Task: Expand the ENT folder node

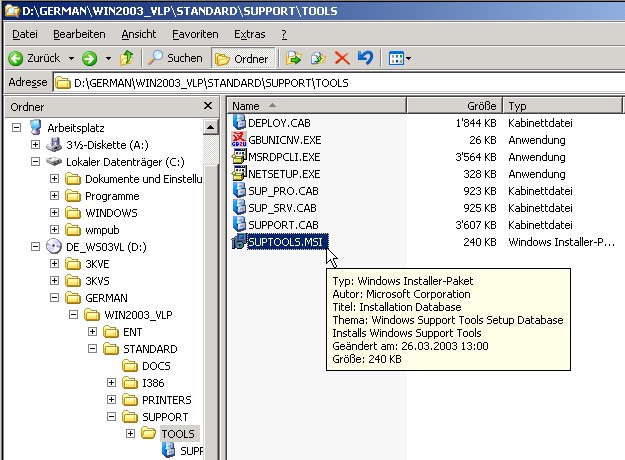Action: pos(92,332)
